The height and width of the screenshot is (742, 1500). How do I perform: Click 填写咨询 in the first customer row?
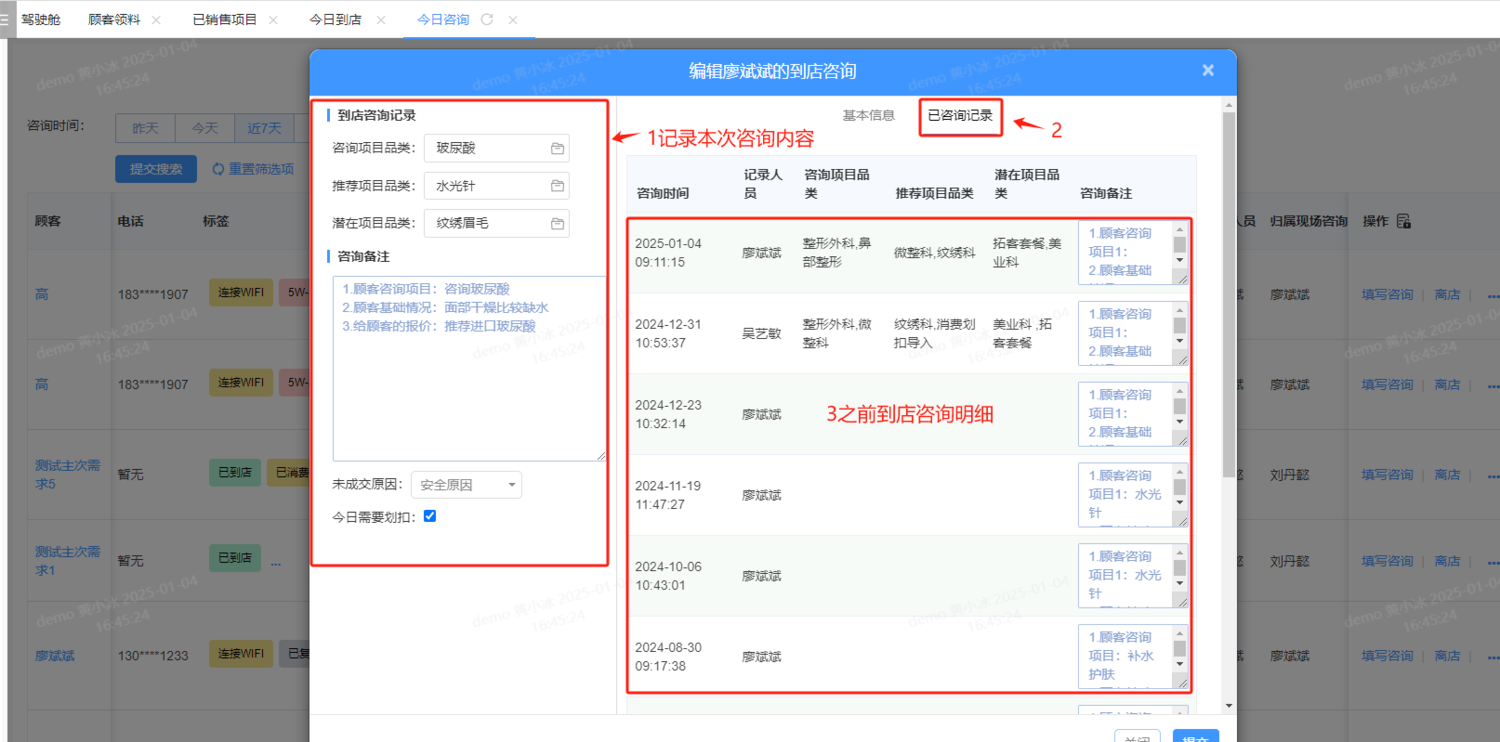pyautogui.click(x=1387, y=295)
